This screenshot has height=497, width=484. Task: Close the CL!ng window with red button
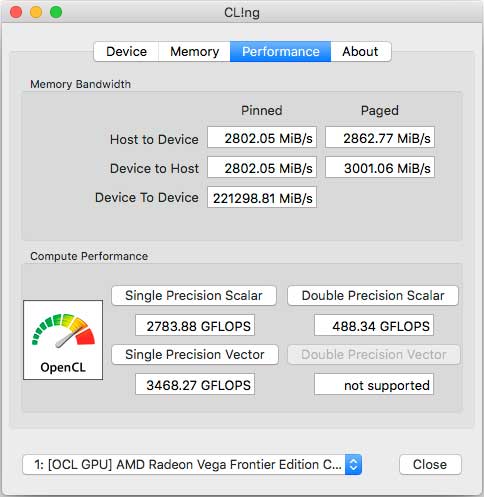(x=16, y=12)
